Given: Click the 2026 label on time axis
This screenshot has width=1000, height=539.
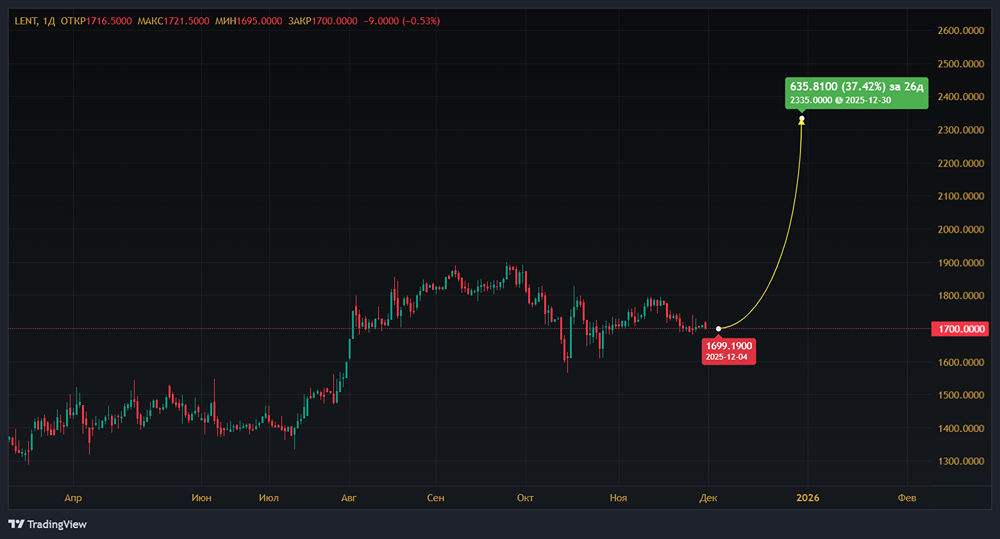Looking at the screenshot, I should pyautogui.click(x=807, y=496).
